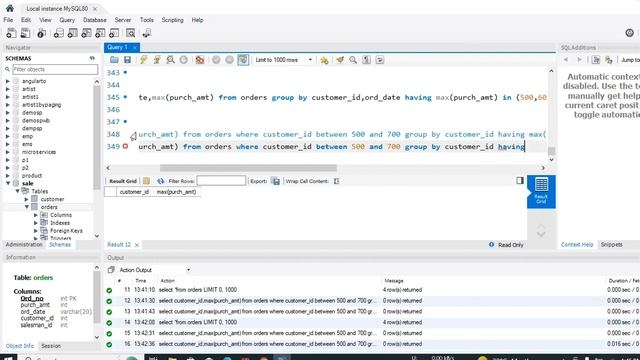Open the Scripting menu

[172, 20]
